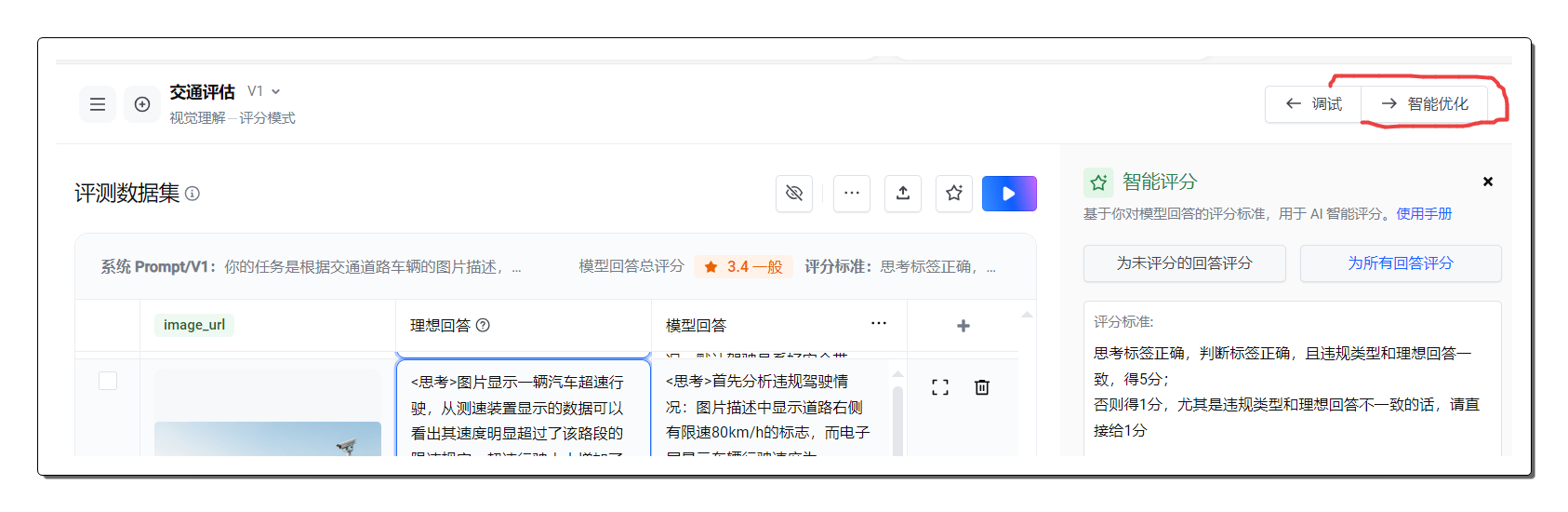Go back to 调试 step
This screenshot has width=1568, height=512.
1313,103
